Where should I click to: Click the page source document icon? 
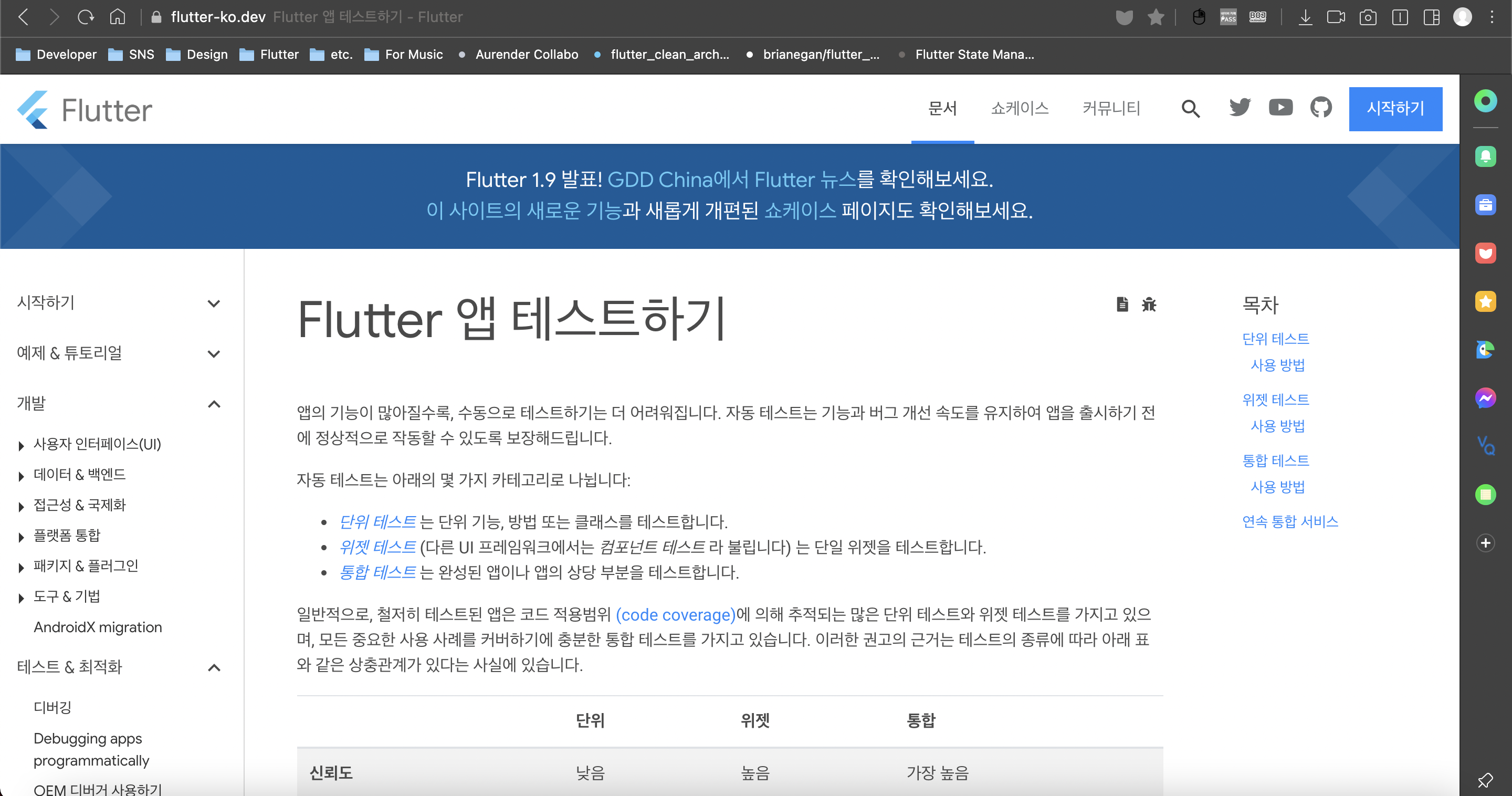1122,304
